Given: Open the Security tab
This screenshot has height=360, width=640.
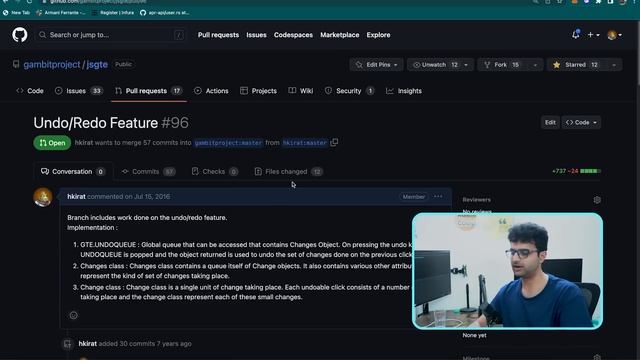Looking at the screenshot, I should [349, 91].
